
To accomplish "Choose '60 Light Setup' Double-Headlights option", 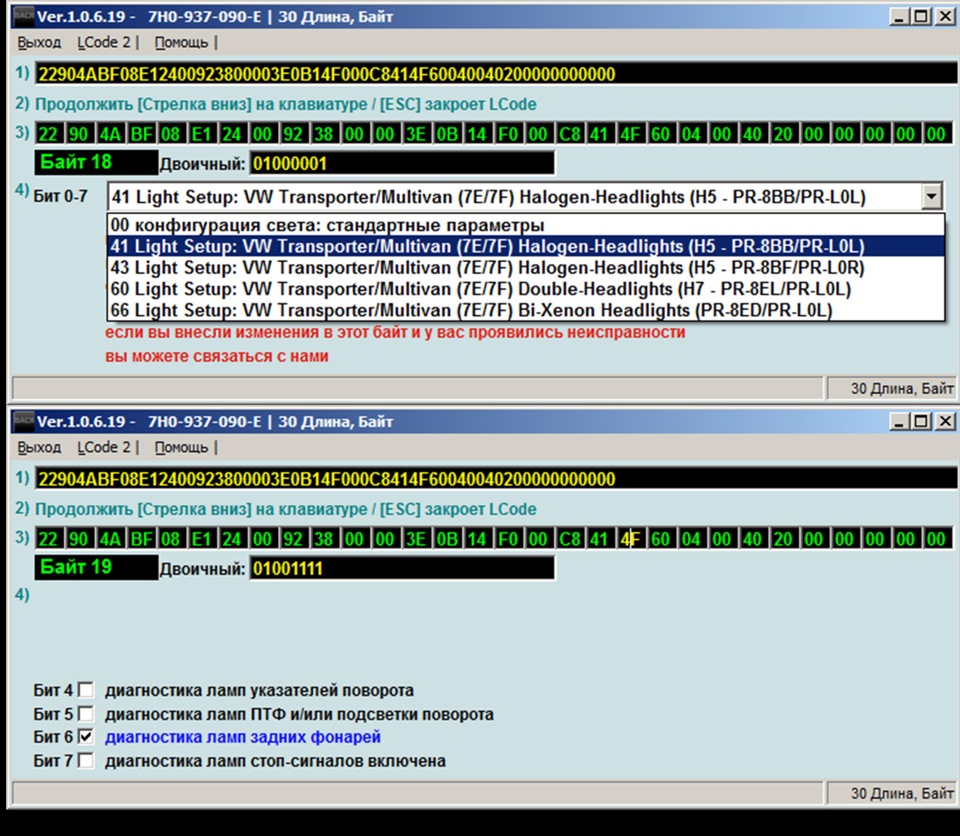I will 525,289.
